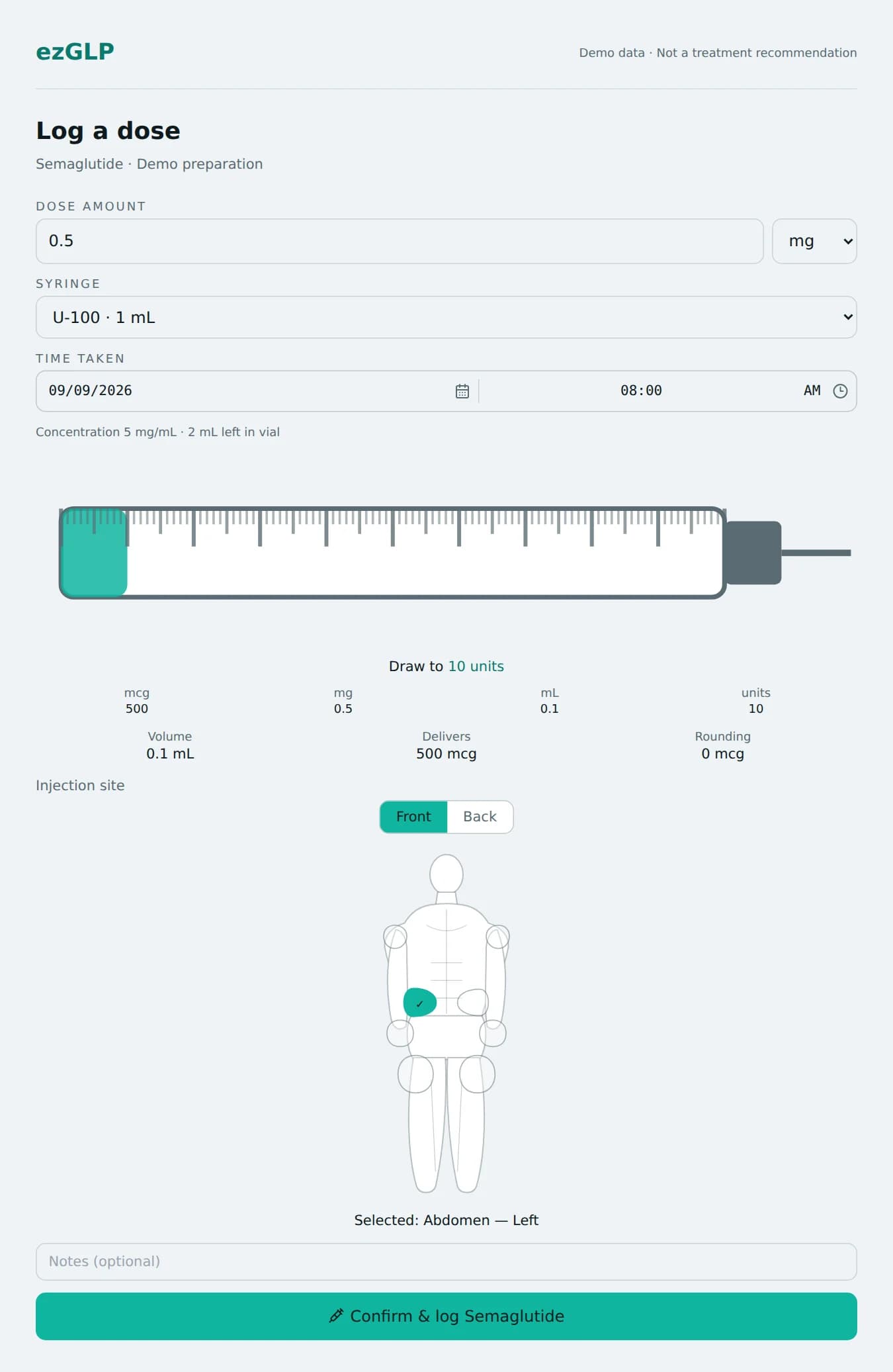This screenshot has height=1372, width=893.
Task: Select the hand site on the checkmark's side
Action: (x=400, y=1033)
